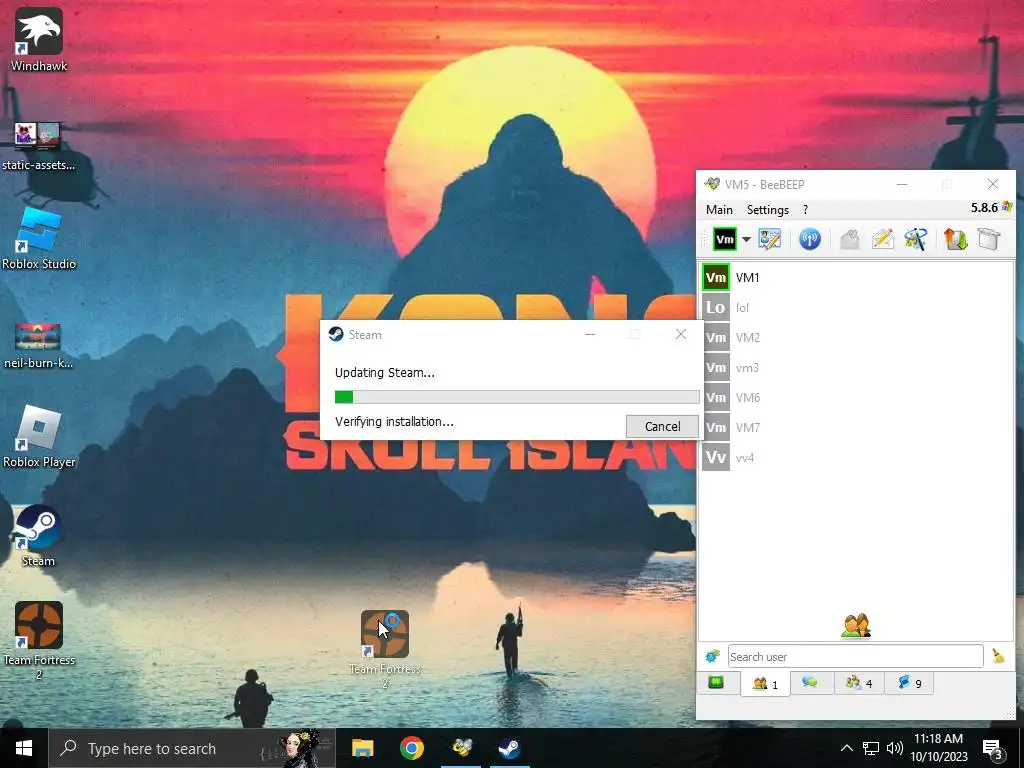The image size is (1024, 768).
Task: Click the Updating Steam... text
Action: [x=385, y=373]
